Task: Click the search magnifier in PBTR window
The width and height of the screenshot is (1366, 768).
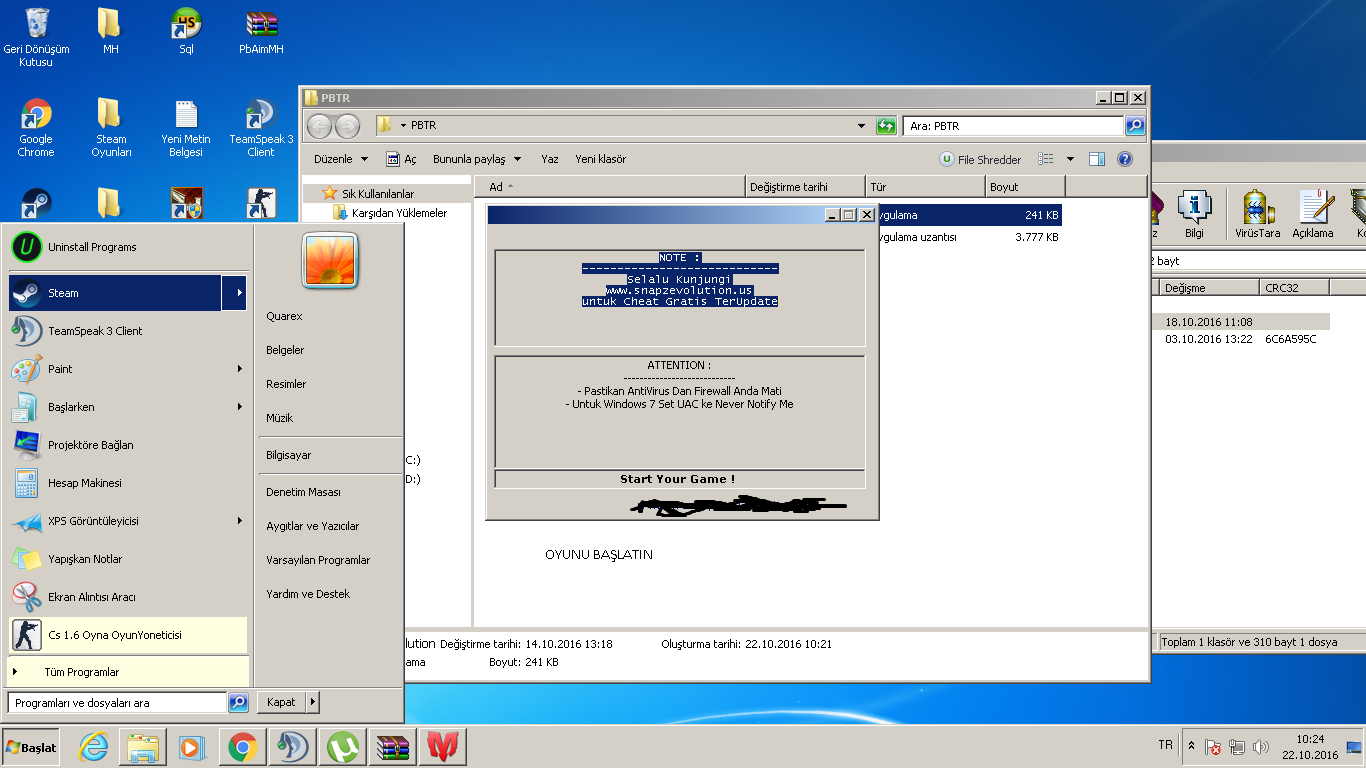Action: 1135,126
